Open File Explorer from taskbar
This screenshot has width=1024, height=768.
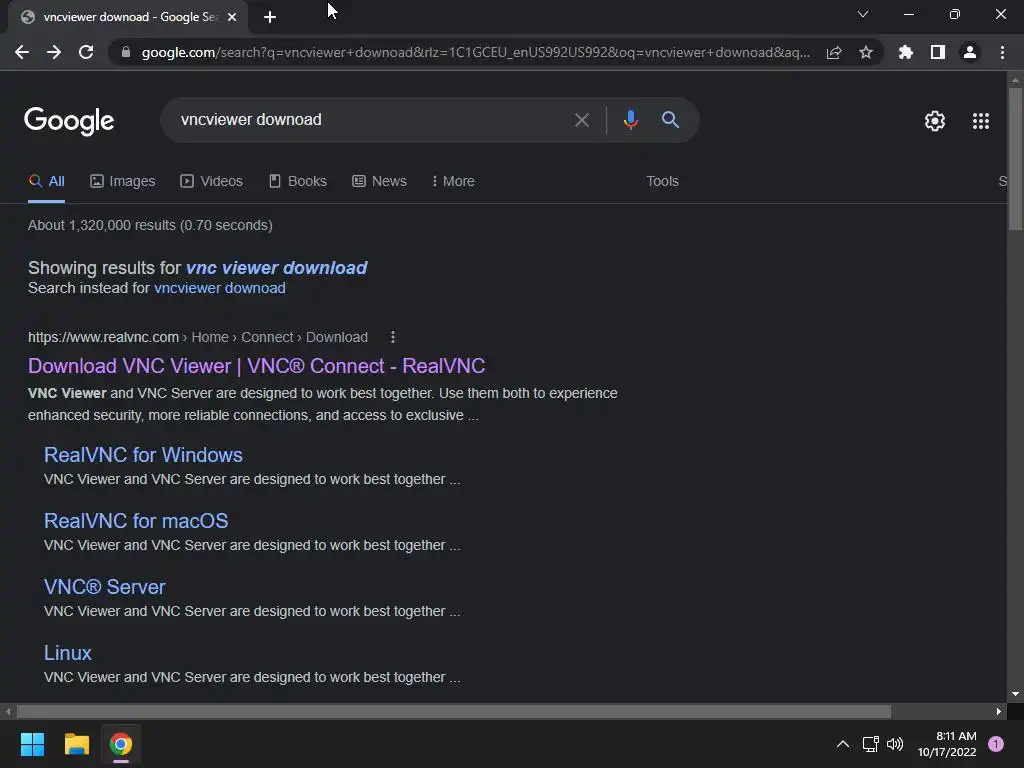76,744
